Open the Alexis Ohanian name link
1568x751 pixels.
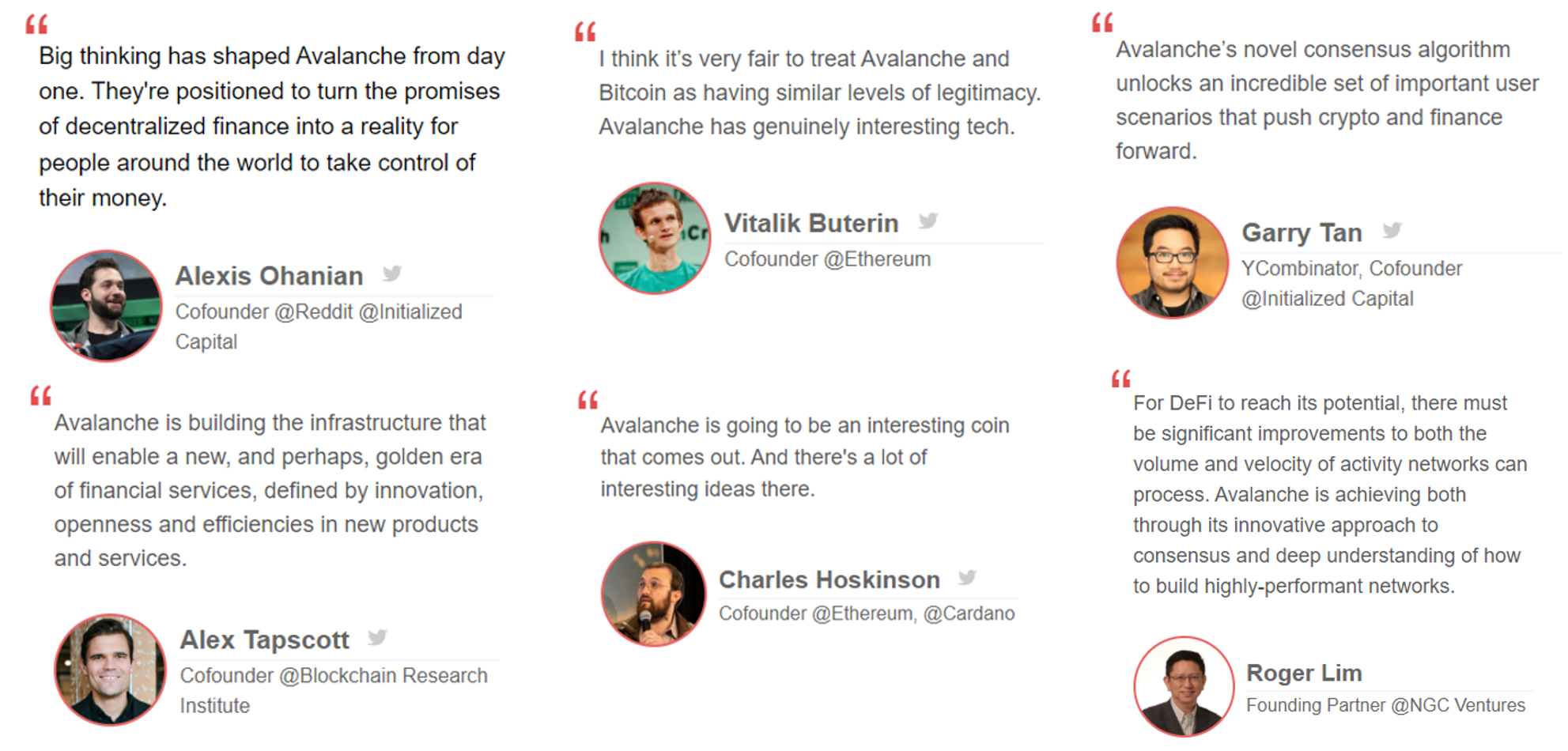pos(269,276)
